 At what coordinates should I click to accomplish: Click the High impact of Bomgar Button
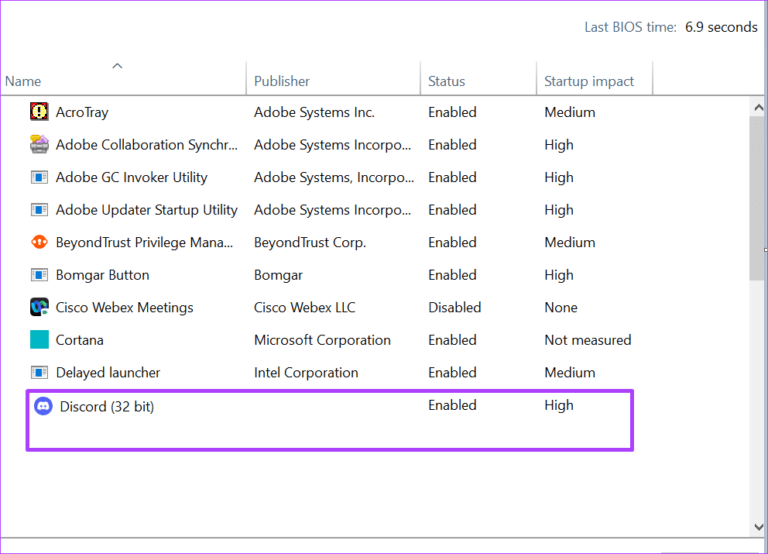coord(558,275)
